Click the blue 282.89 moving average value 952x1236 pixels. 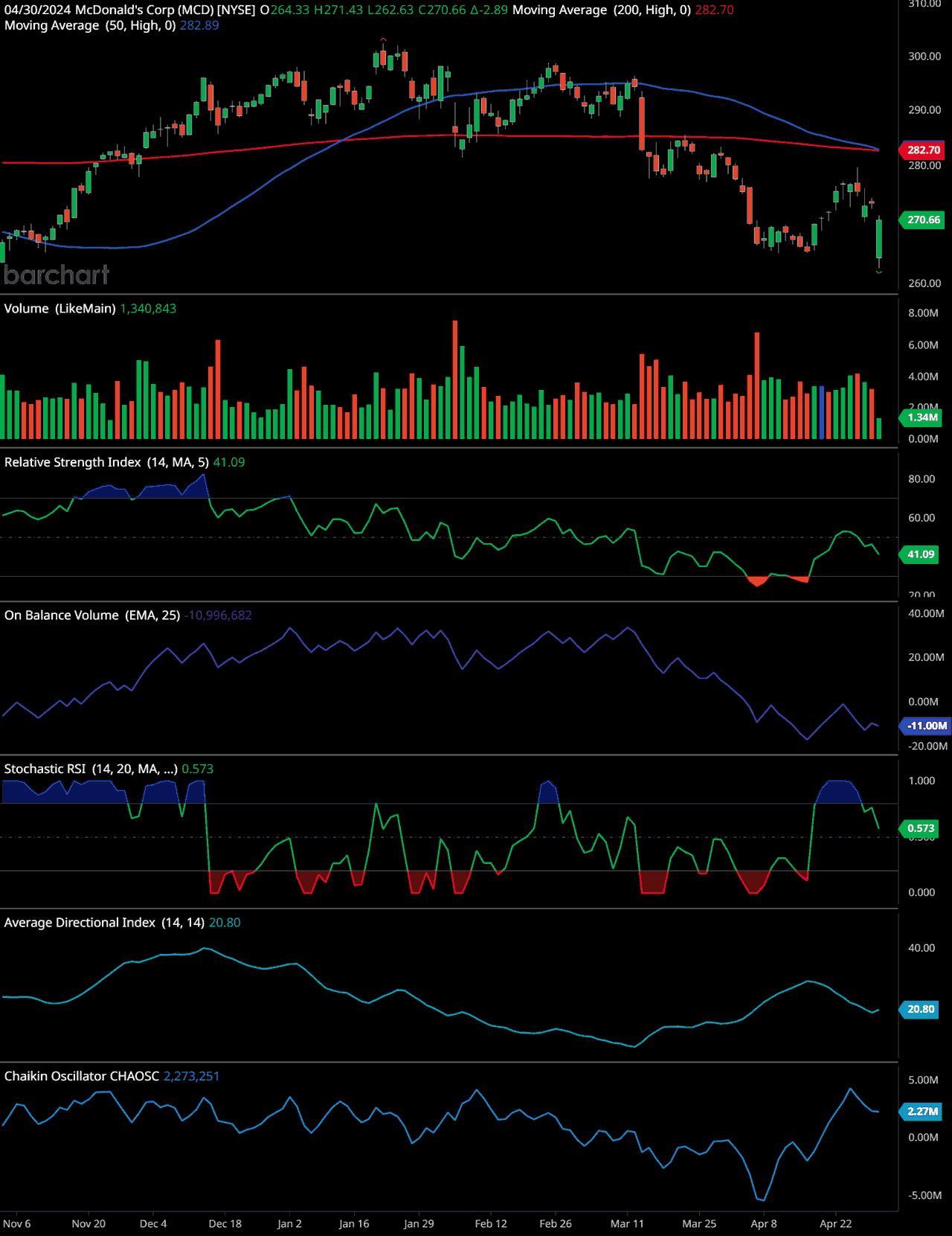[199, 25]
